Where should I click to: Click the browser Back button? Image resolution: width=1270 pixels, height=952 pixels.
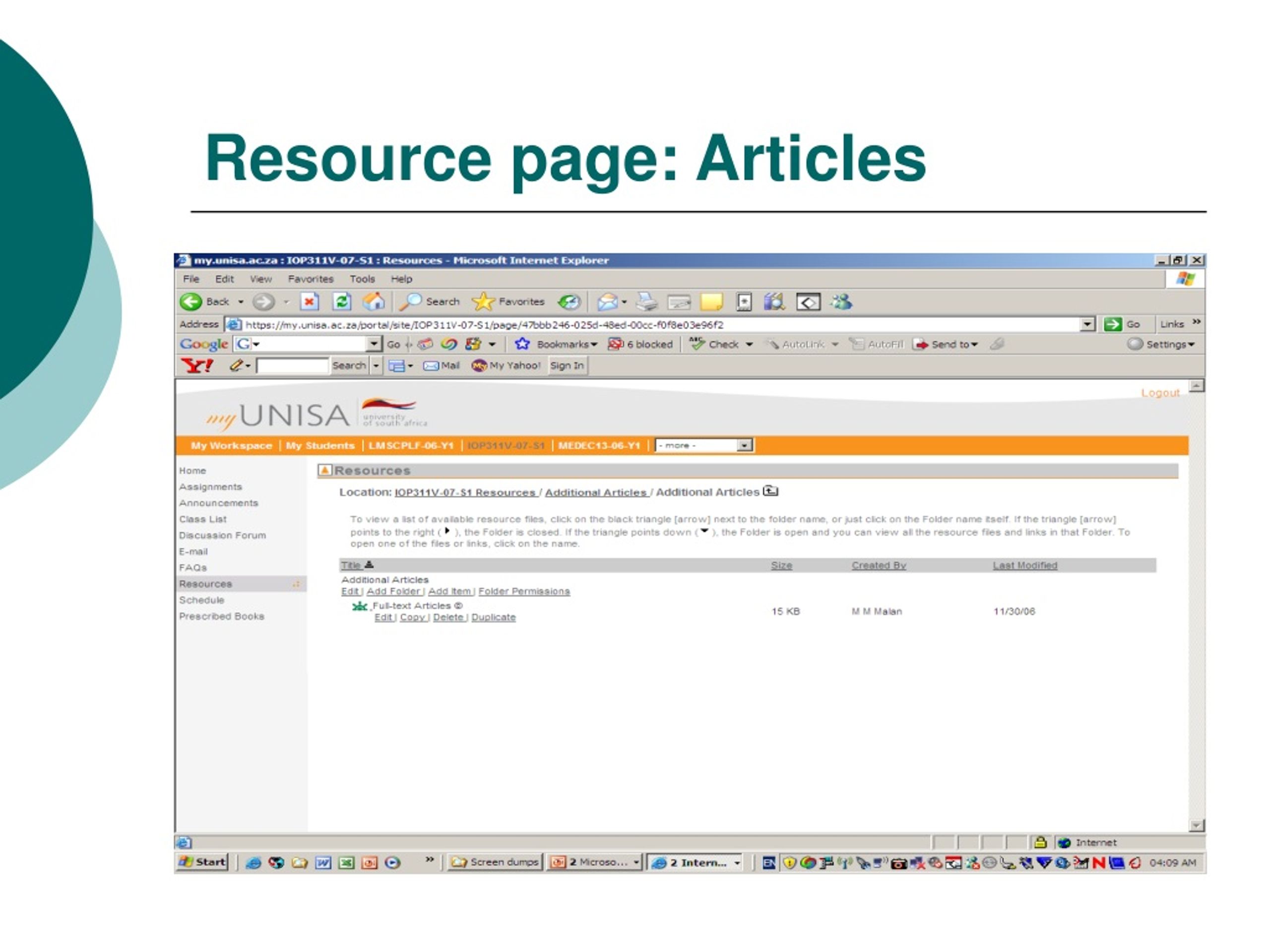point(204,301)
